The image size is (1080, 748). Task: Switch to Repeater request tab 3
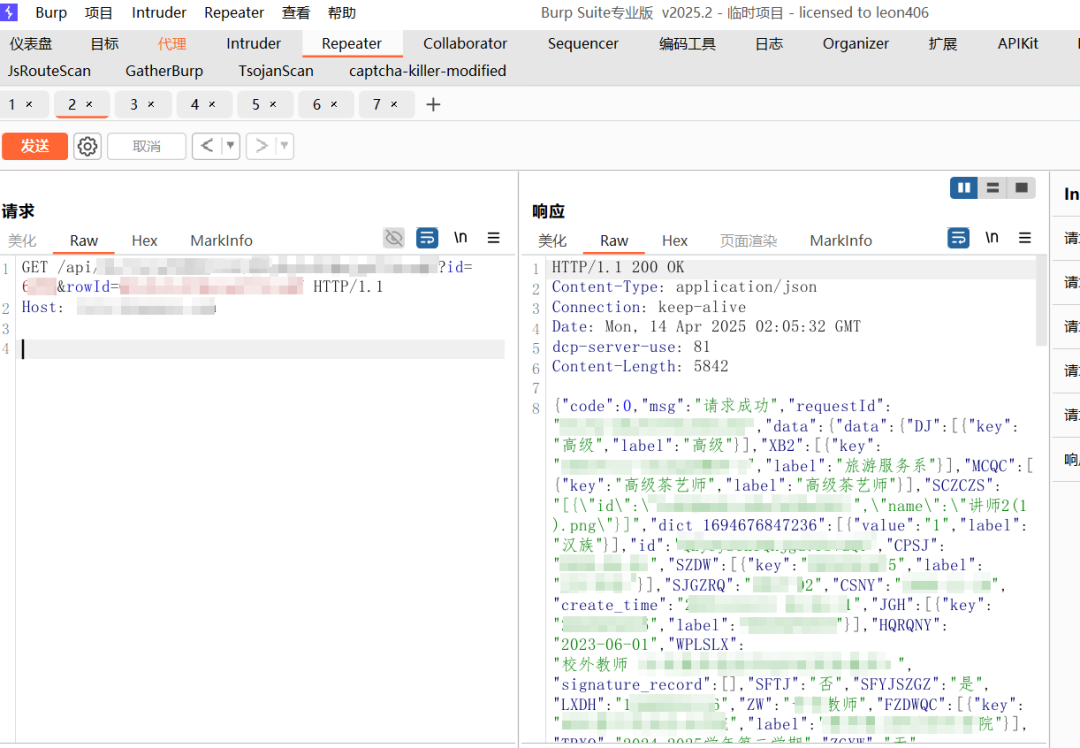click(134, 105)
